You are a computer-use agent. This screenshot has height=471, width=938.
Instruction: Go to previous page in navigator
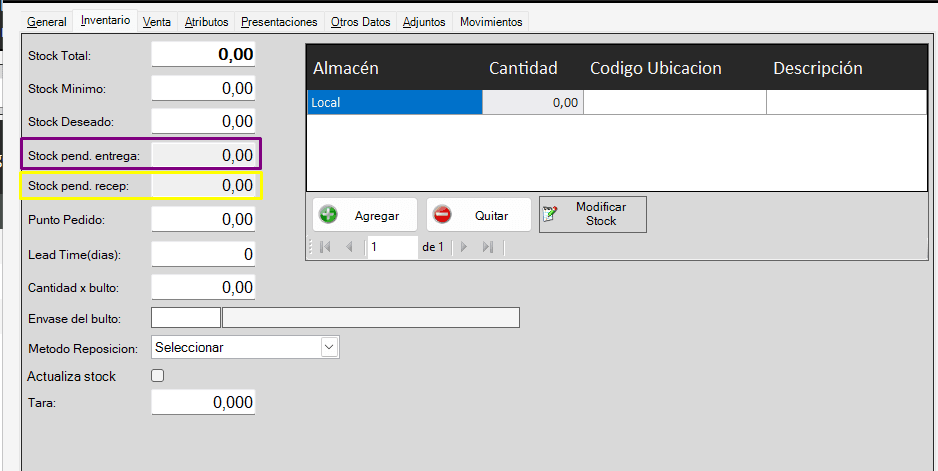coord(349,247)
